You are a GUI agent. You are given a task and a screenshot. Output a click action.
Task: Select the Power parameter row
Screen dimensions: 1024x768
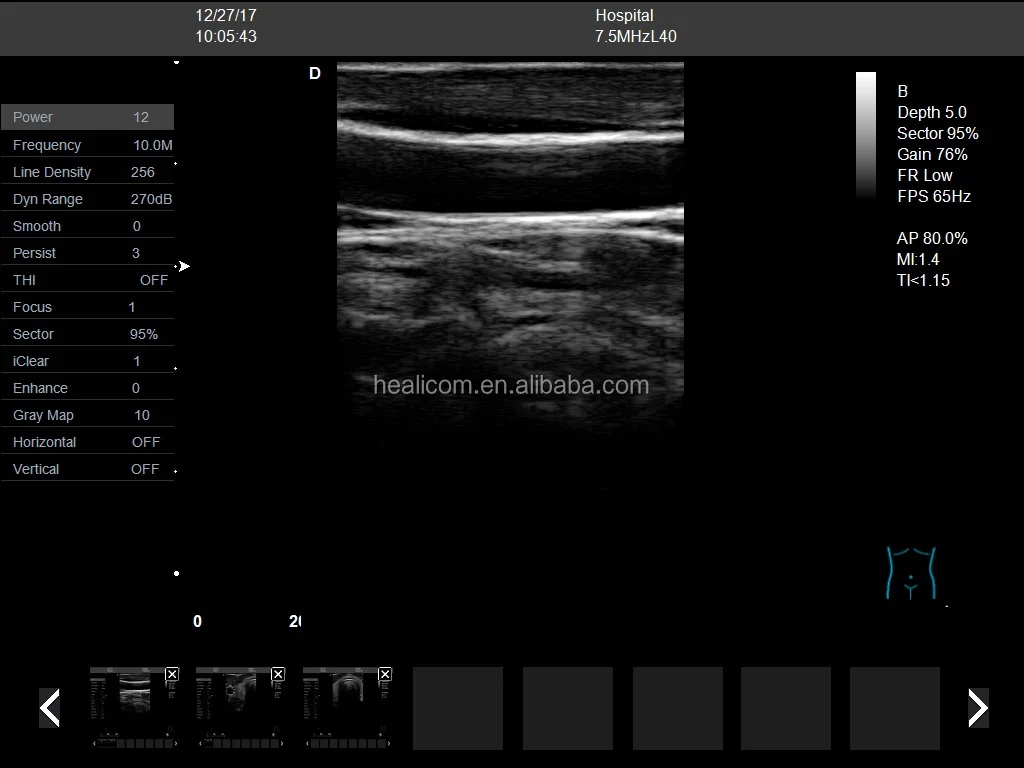[88, 117]
